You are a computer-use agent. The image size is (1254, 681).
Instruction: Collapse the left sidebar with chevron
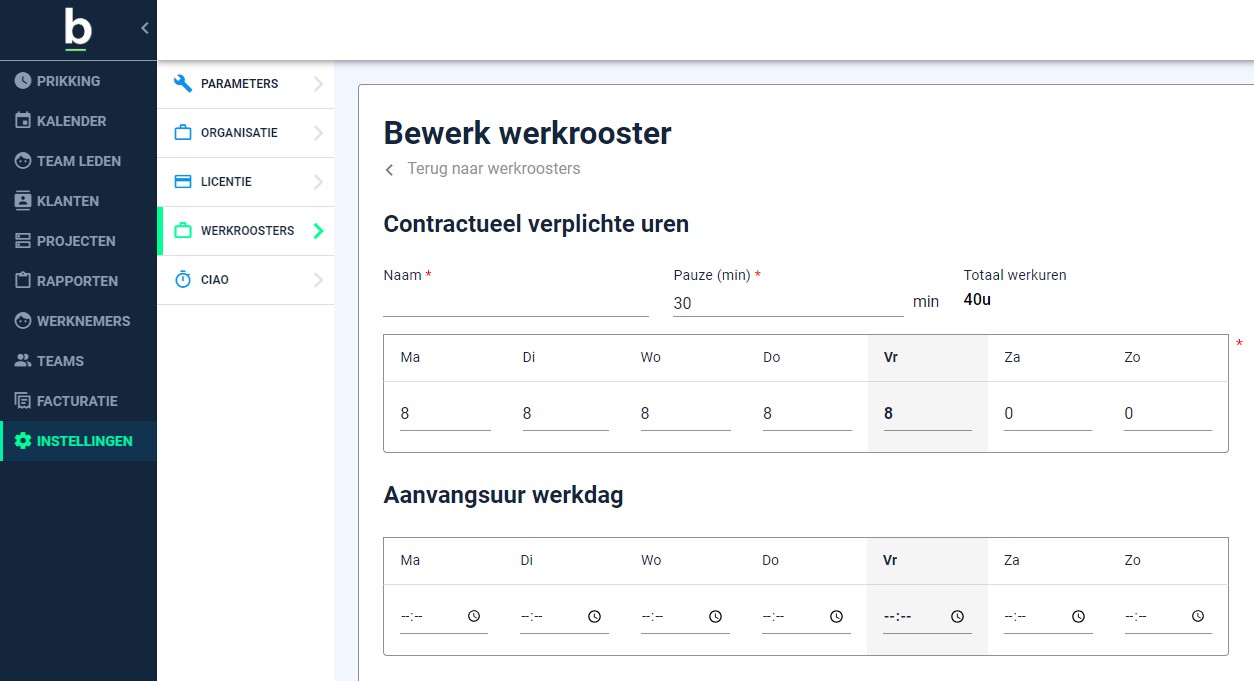pyautogui.click(x=144, y=28)
